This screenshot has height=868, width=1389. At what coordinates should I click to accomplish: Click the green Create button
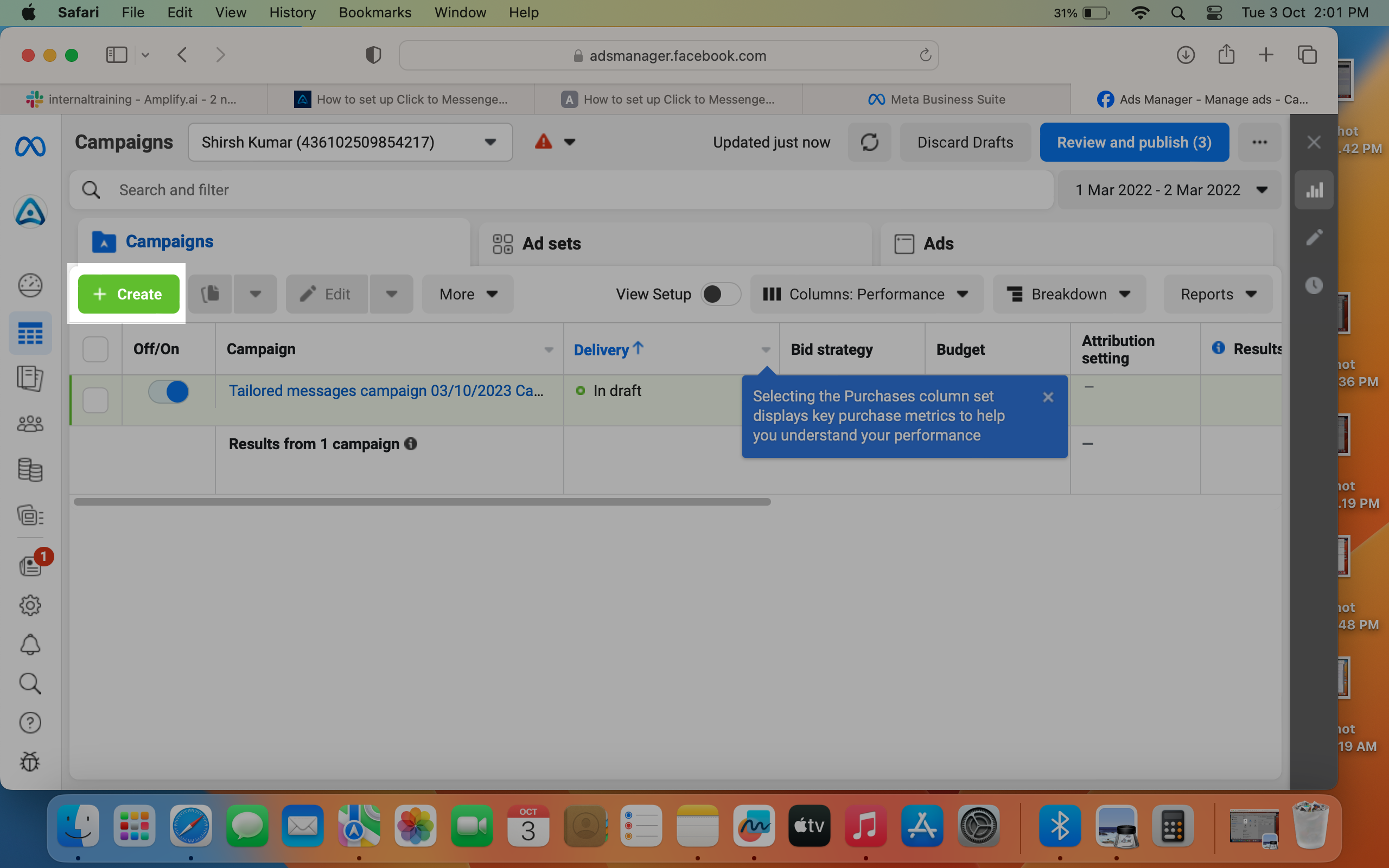[129, 294]
